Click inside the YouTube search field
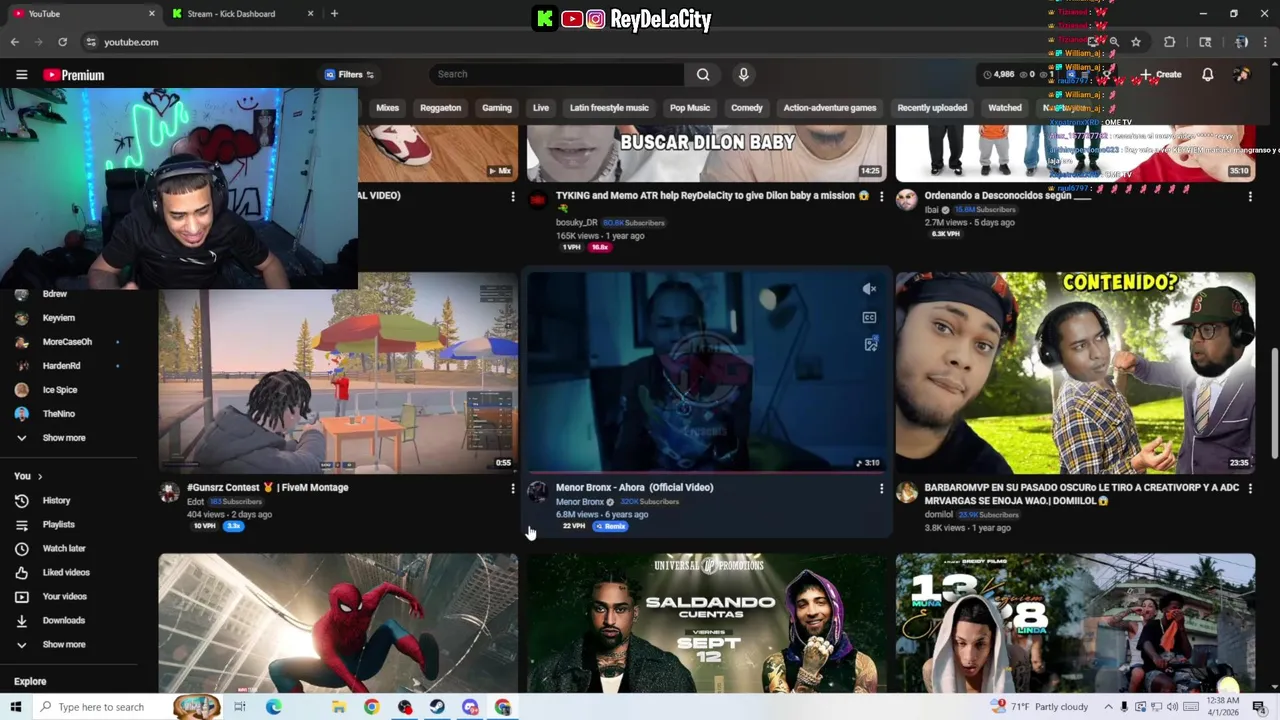Image resolution: width=1280 pixels, height=720 pixels. click(x=557, y=74)
